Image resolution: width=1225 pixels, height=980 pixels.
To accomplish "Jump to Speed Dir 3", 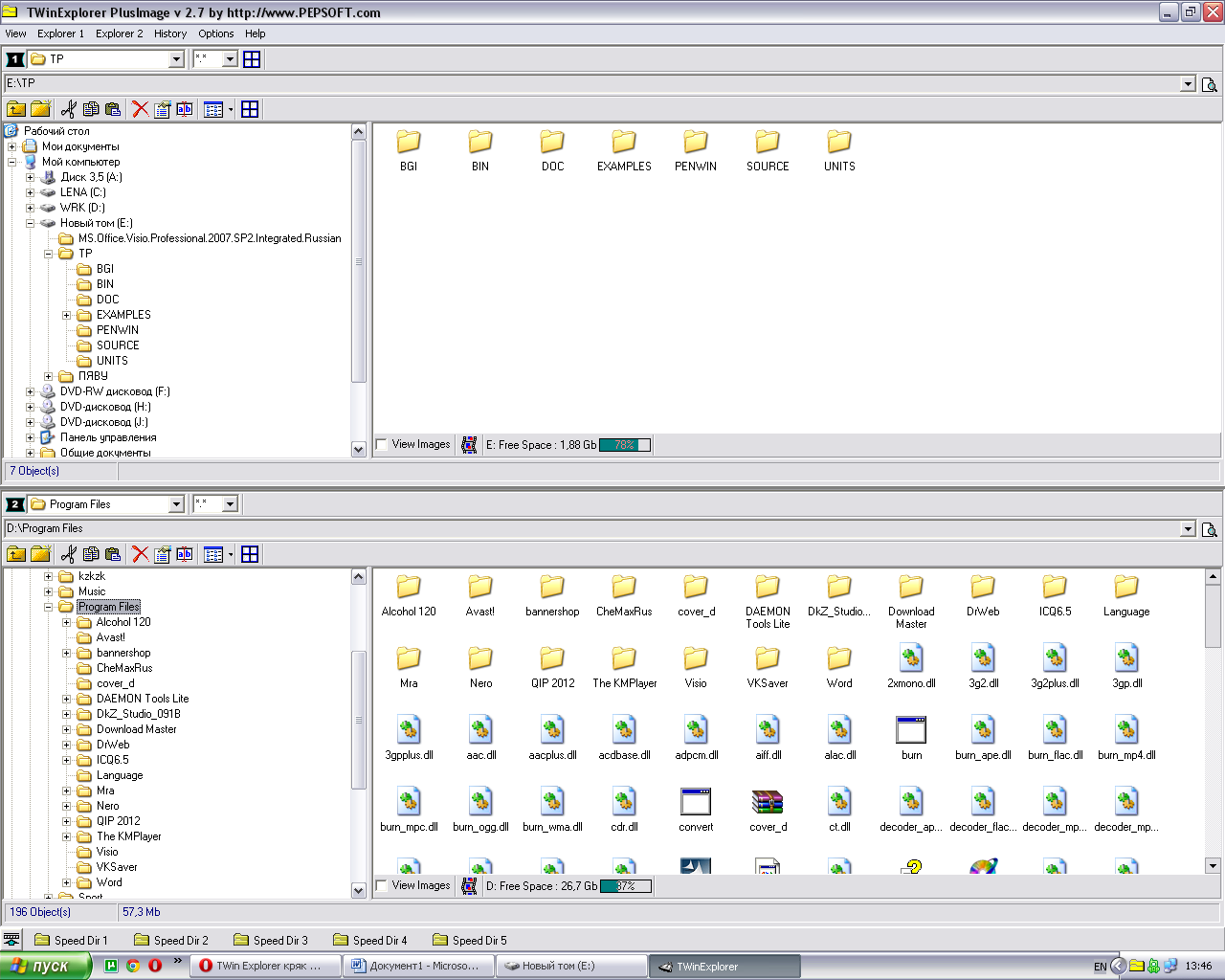I will (x=270, y=941).
